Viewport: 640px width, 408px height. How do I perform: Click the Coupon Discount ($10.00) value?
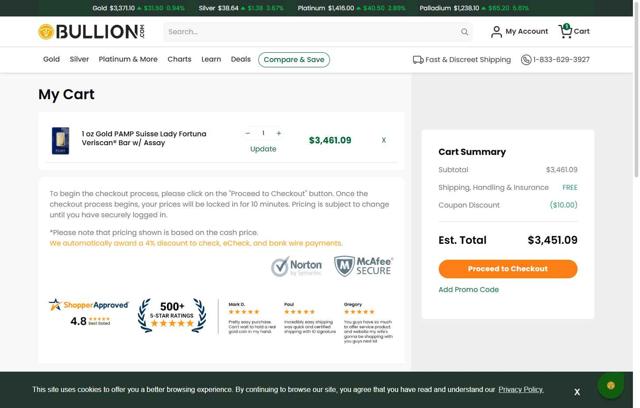point(563,205)
